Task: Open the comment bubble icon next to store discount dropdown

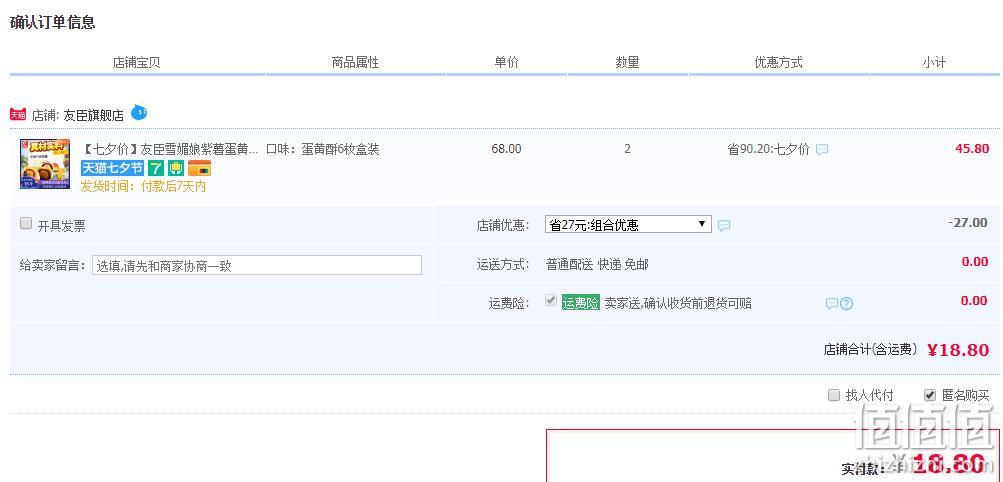Action: (x=723, y=225)
